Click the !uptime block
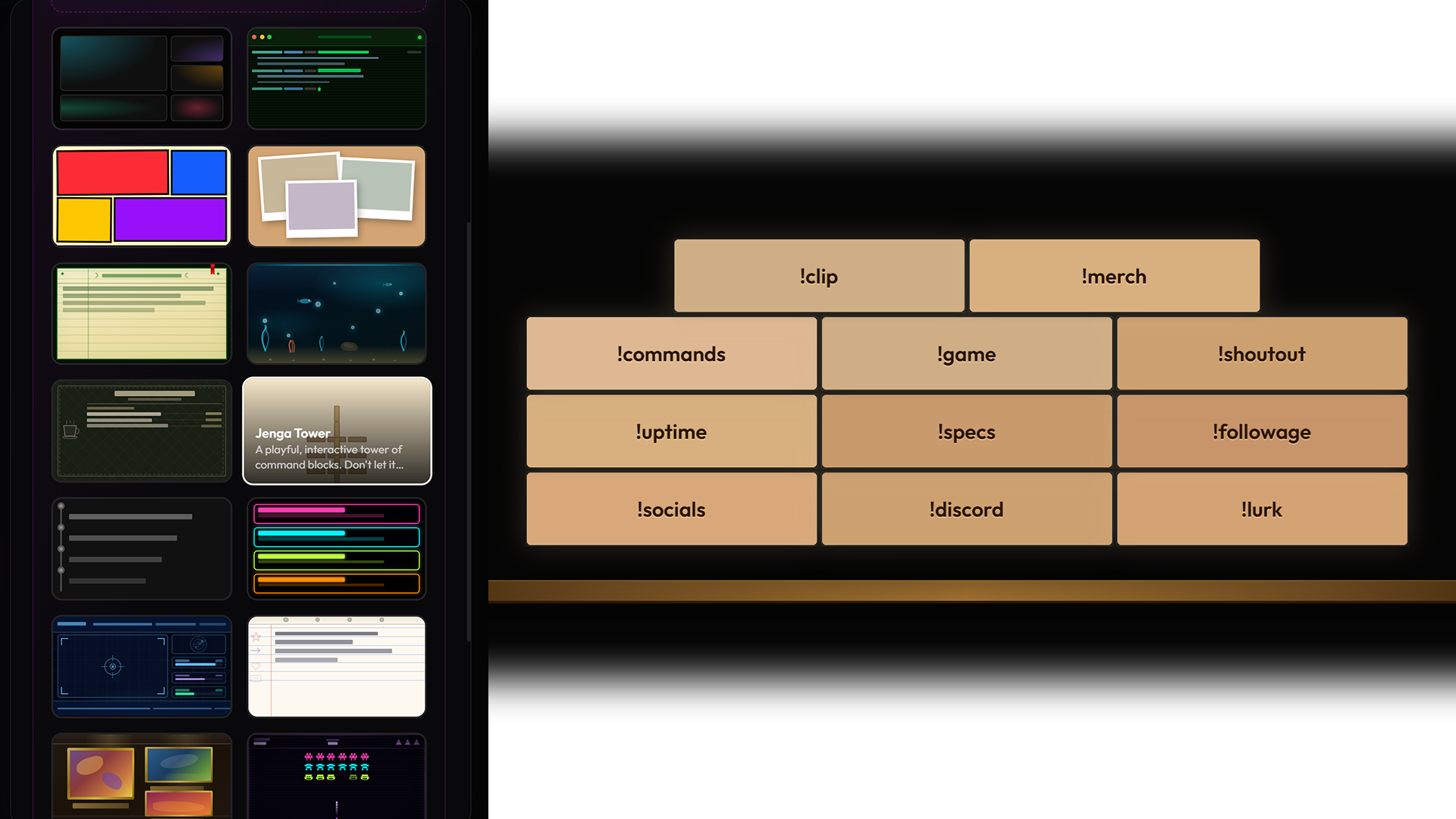 [x=671, y=431]
